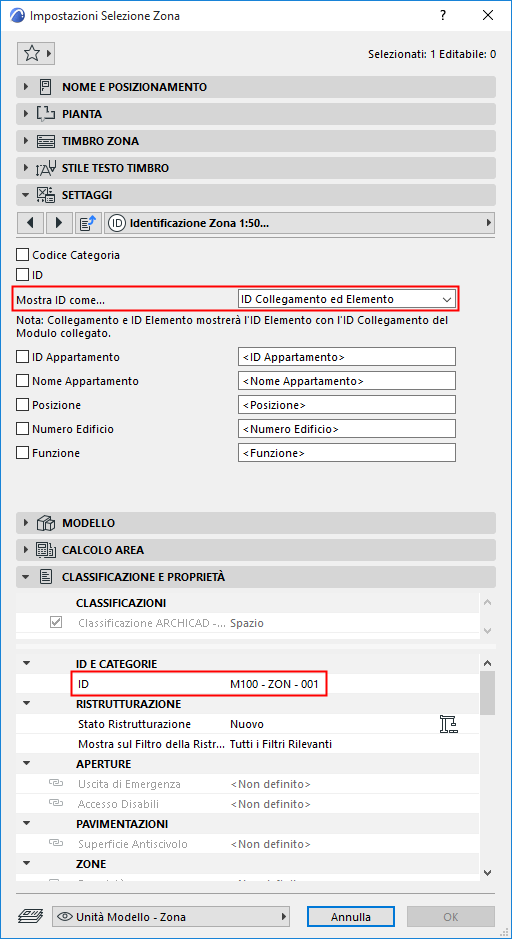Click Spazio classification value
Image resolution: width=512 pixels, height=939 pixels.
point(247,623)
